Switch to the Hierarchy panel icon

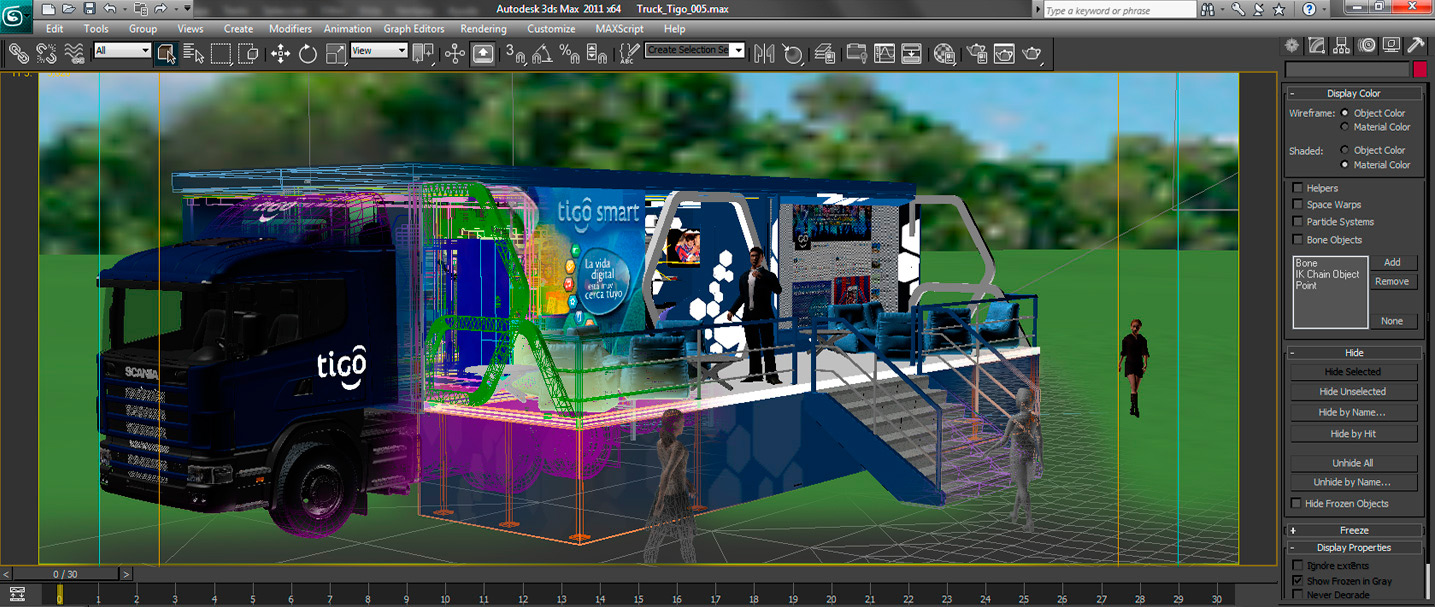coord(1341,45)
